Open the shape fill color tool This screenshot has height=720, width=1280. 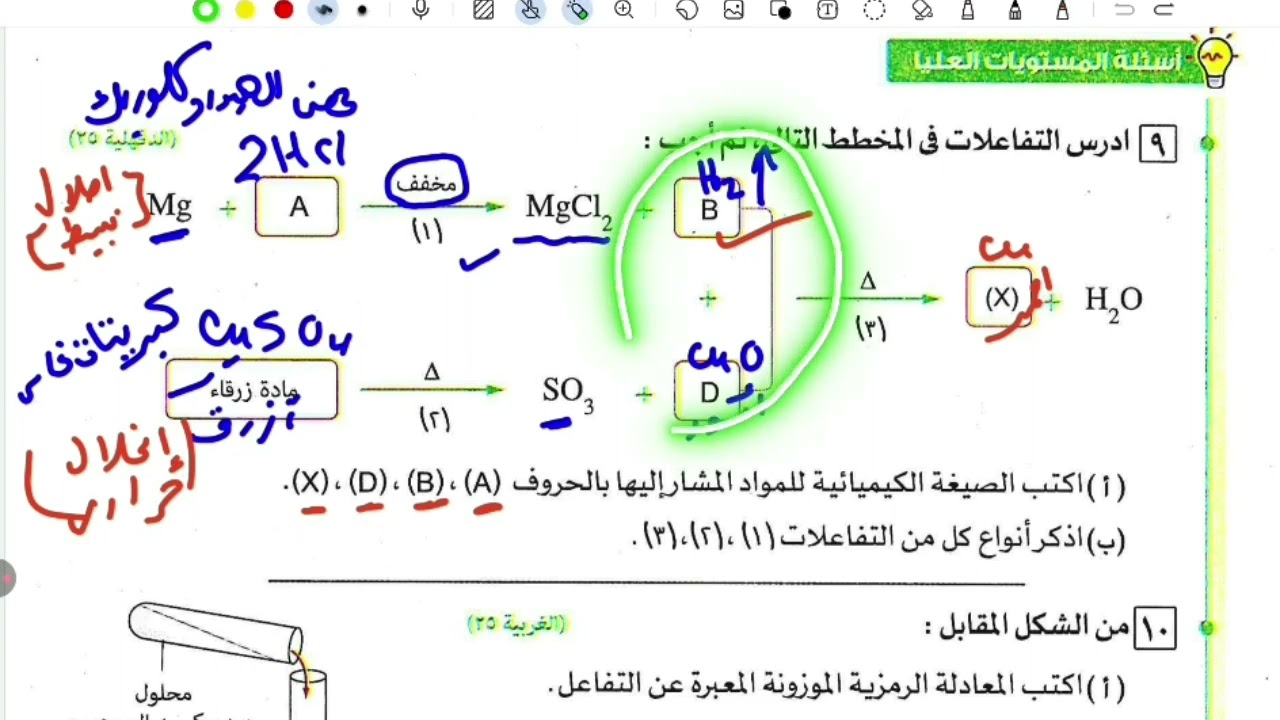pyautogui.click(x=781, y=10)
